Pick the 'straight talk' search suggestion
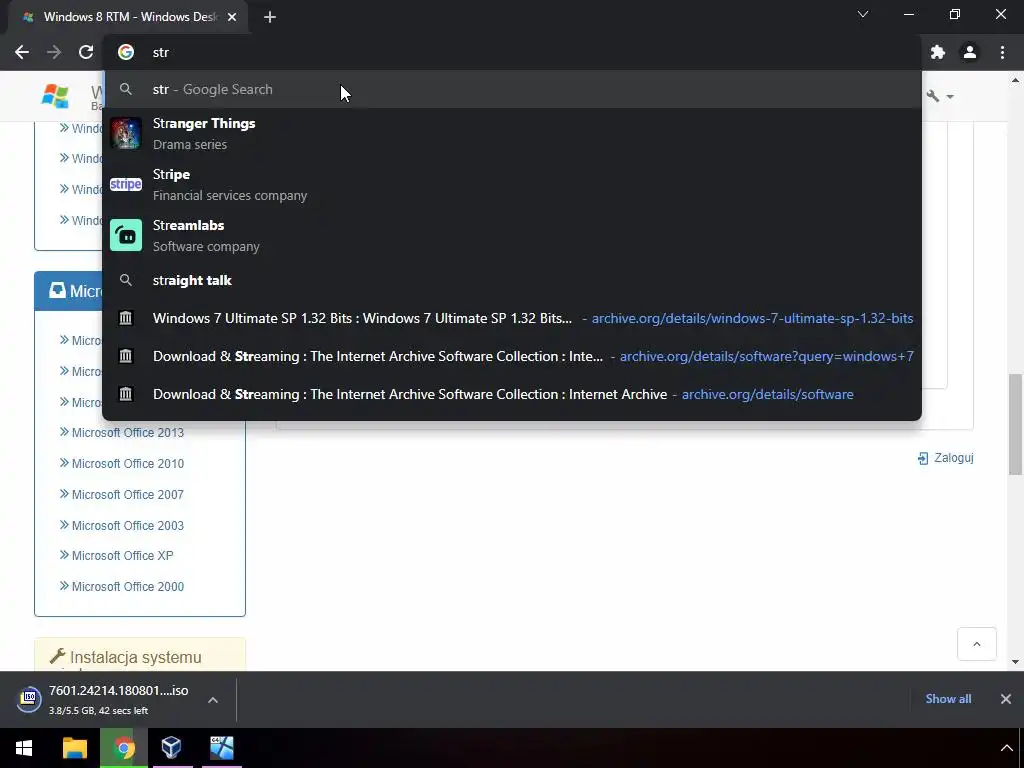 click(x=512, y=280)
